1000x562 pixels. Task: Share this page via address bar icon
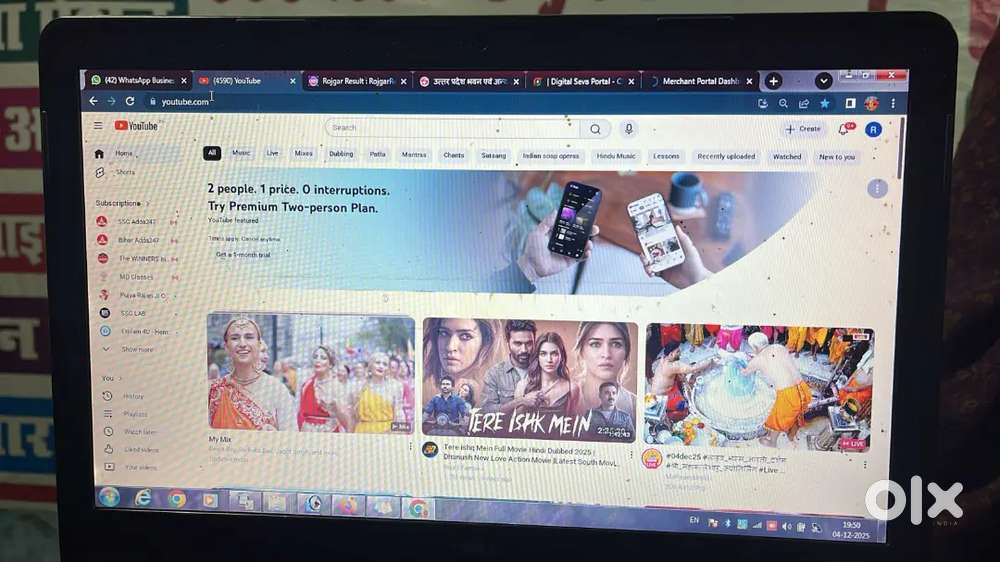pos(804,103)
